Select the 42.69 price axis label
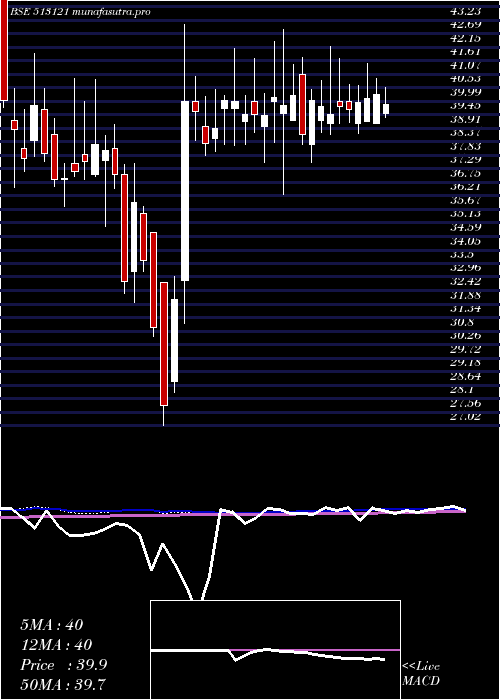The width and height of the screenshot is (500, 700). [x=465, y=24]
